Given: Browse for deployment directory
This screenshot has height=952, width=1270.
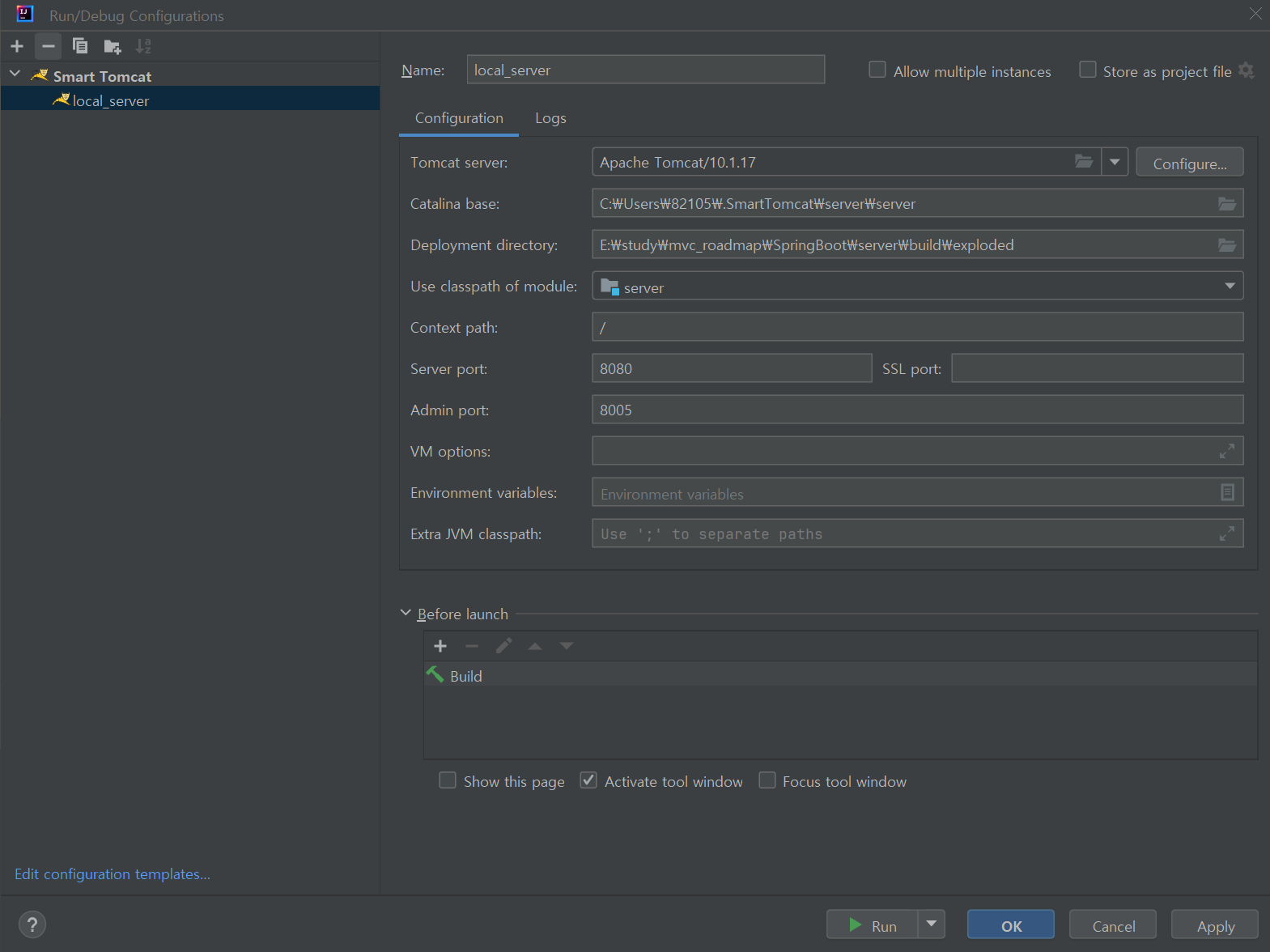Looking at the screenshot, I should [1227, 244].
